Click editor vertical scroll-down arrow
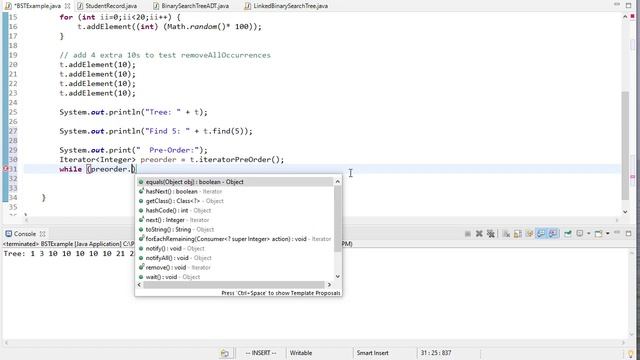Viewport: 640px width, 360px height. (625, 211)
